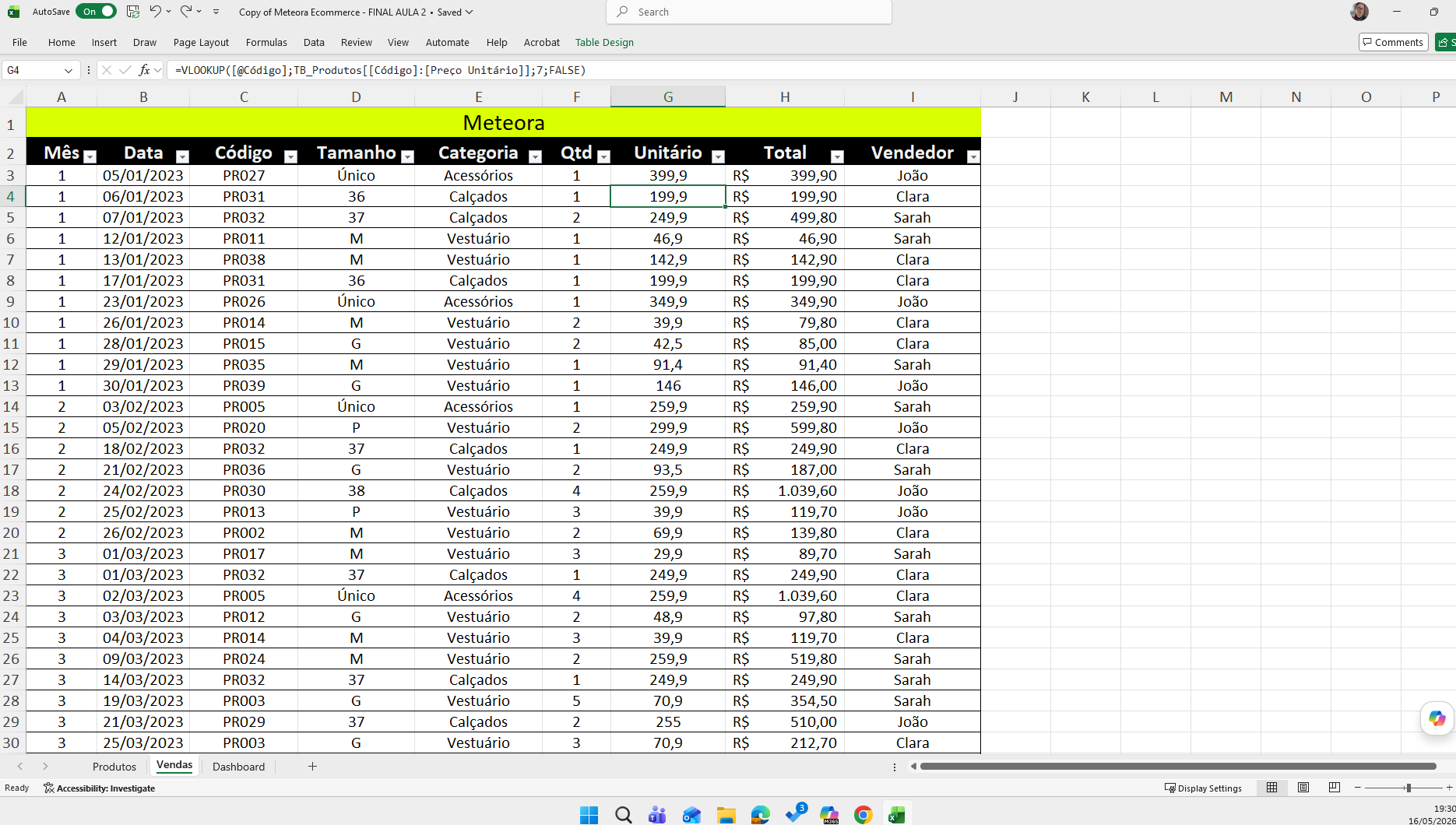This screenshot has height=825, width=1456.
Task: Select cell with PR027 code
Action: pyautogui.click(x=244, y=175)
